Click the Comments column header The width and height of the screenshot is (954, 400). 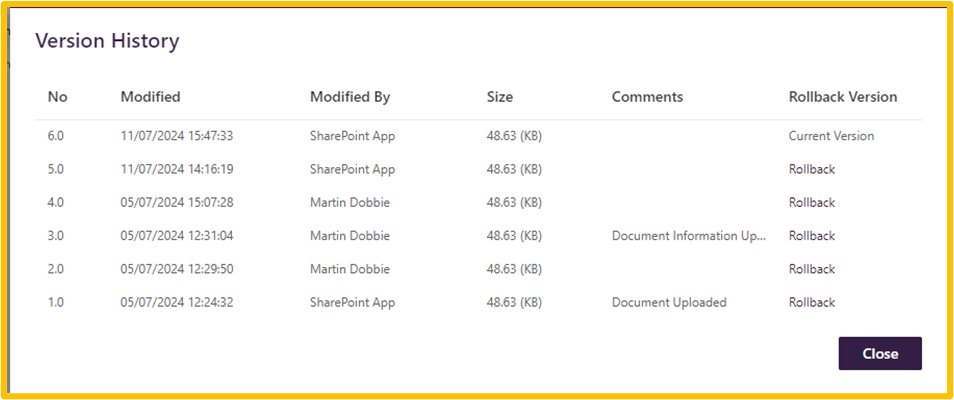pos(647,97)
